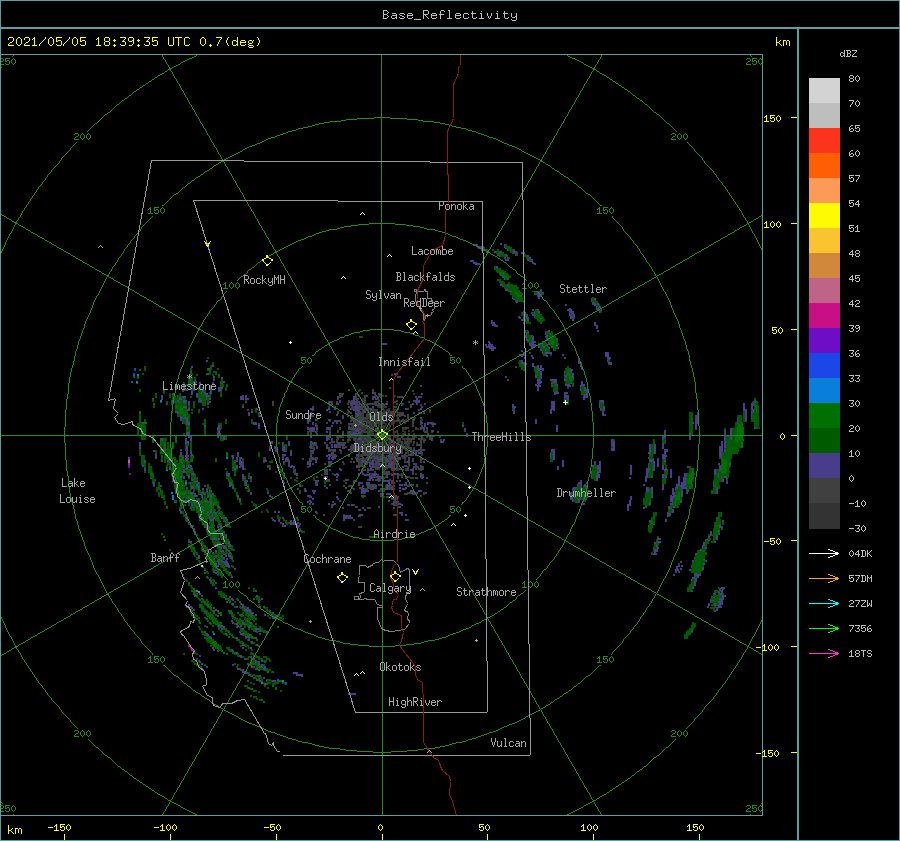Click the yellow diamond marker above Calgary label
The width and height of the screenshot is (900, 841).
(x=395, y=576)
